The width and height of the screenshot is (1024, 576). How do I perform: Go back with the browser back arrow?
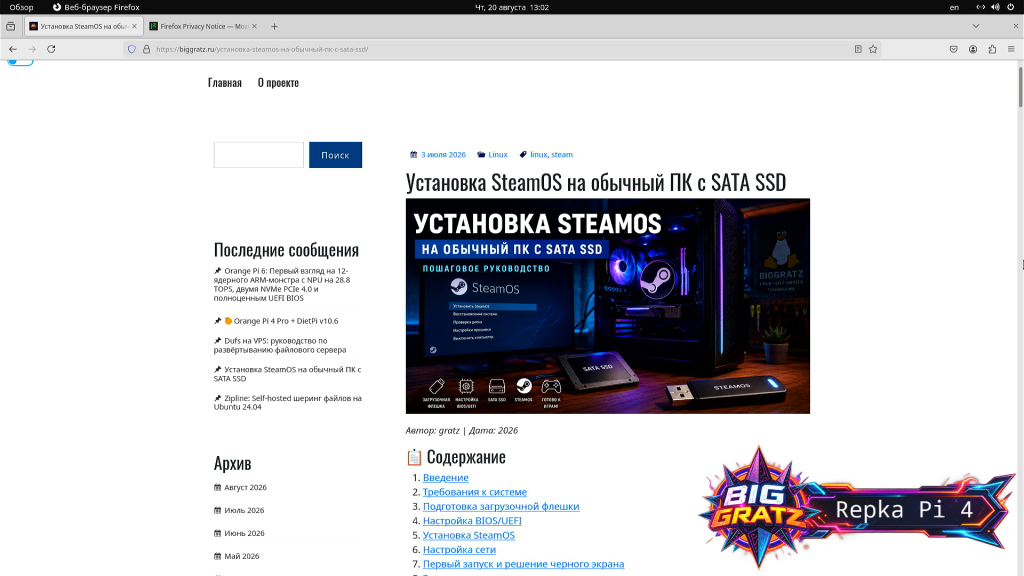click(x=12, y=49)
